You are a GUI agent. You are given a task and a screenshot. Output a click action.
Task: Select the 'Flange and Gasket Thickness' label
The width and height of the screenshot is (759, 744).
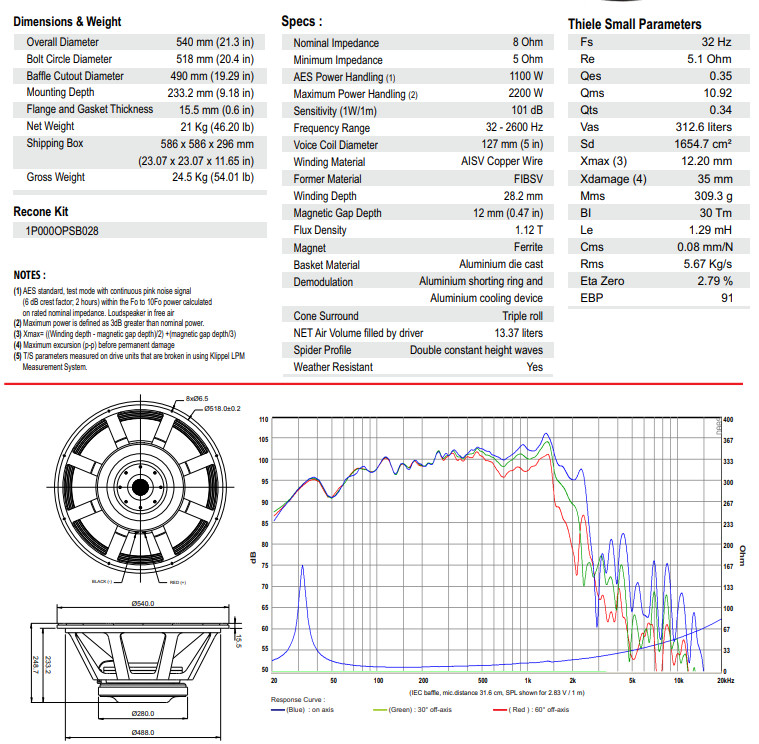coord(90,109)
